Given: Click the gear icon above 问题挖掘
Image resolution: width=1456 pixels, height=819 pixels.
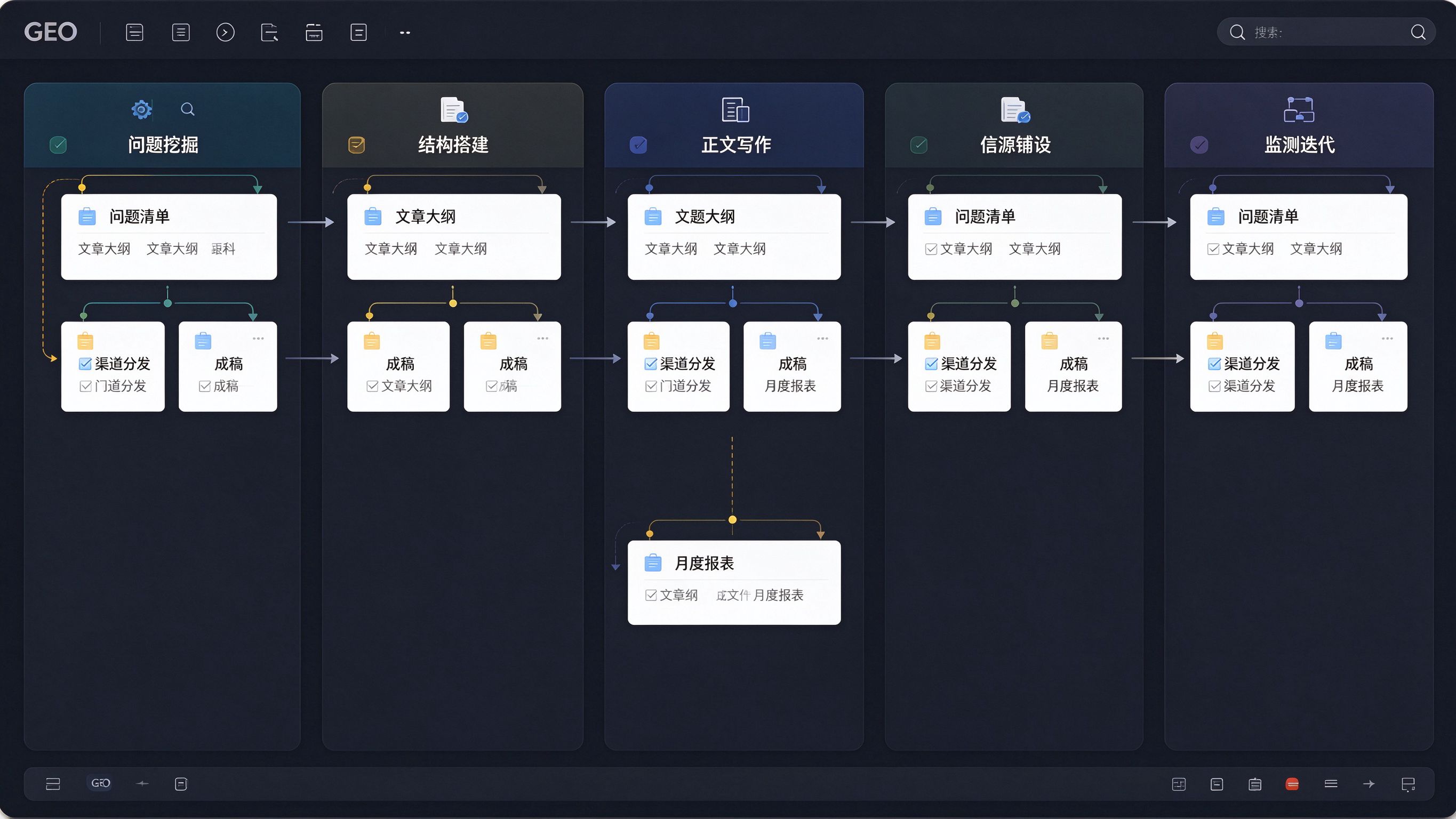Looking at the screenshot, I should (141, 109).
